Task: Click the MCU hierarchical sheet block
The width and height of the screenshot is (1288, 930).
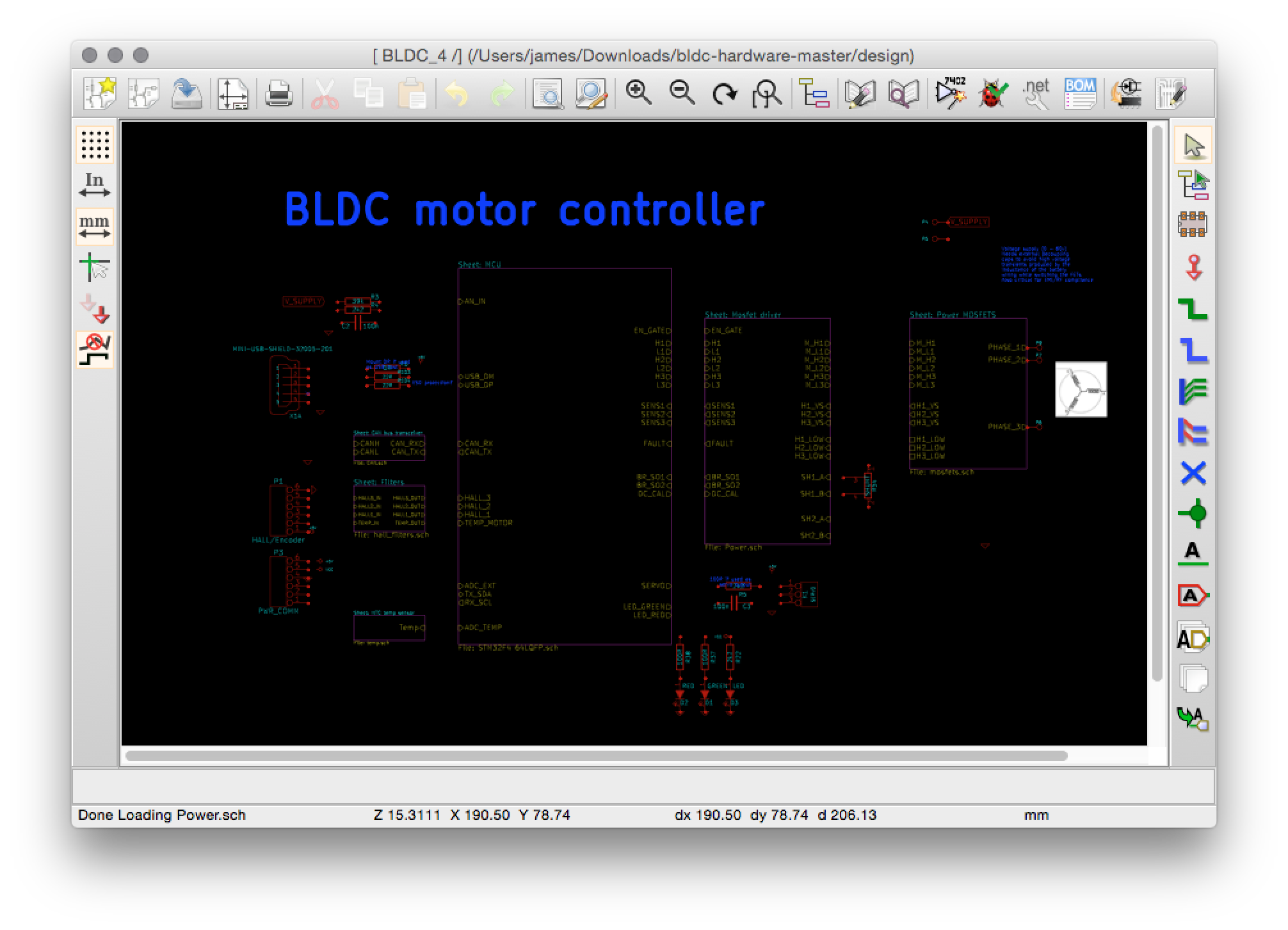Action: click(565, 456)
